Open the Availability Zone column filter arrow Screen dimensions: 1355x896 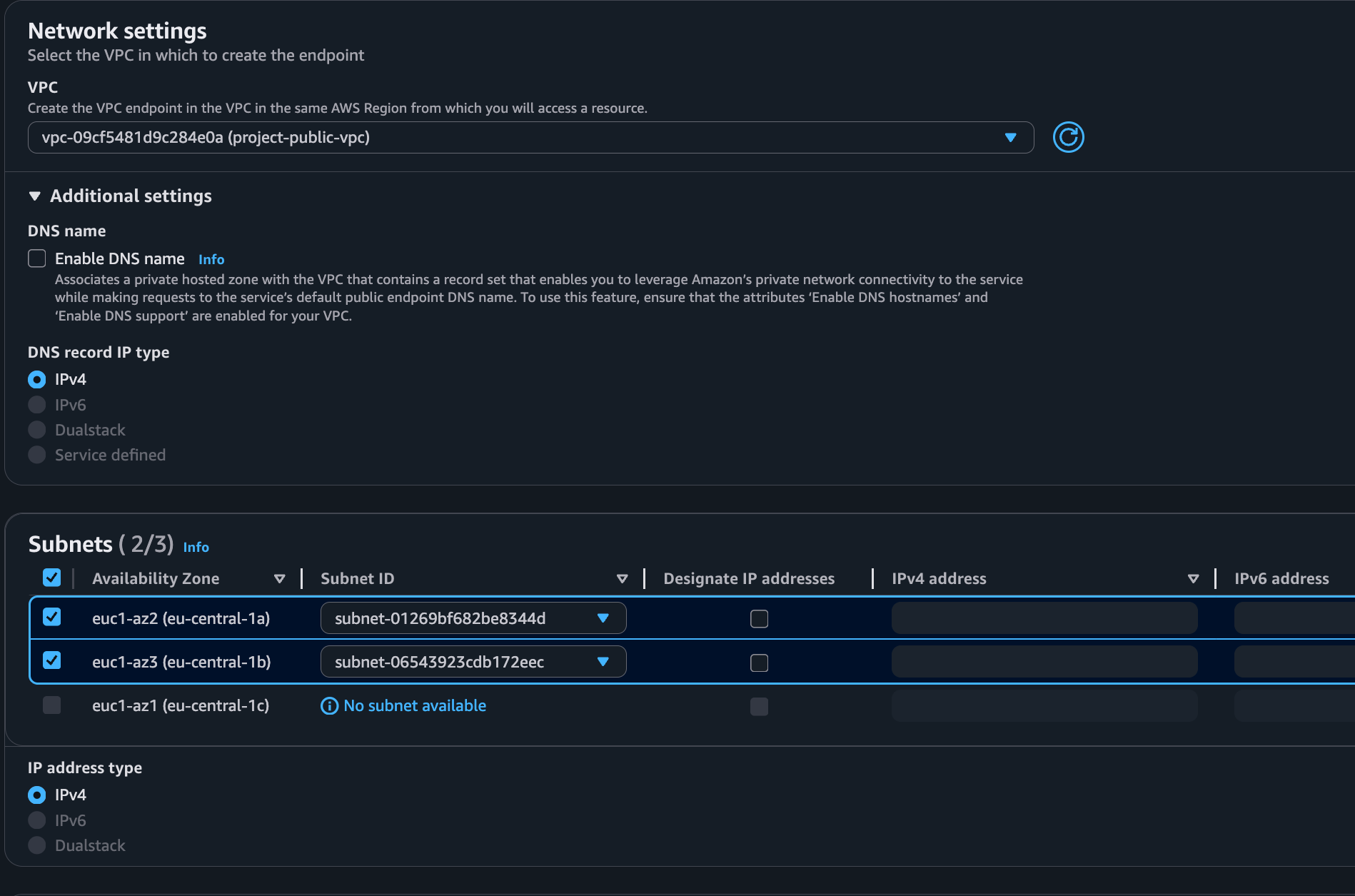coord(280,578)
